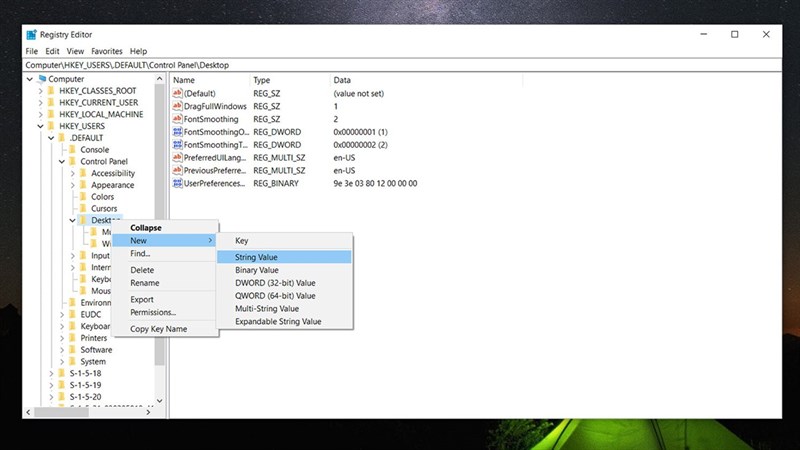This screenshot has height=450, width=800.
Task: Choose DWORD (32-bit) Value
Action: click(x=284, y=283)
